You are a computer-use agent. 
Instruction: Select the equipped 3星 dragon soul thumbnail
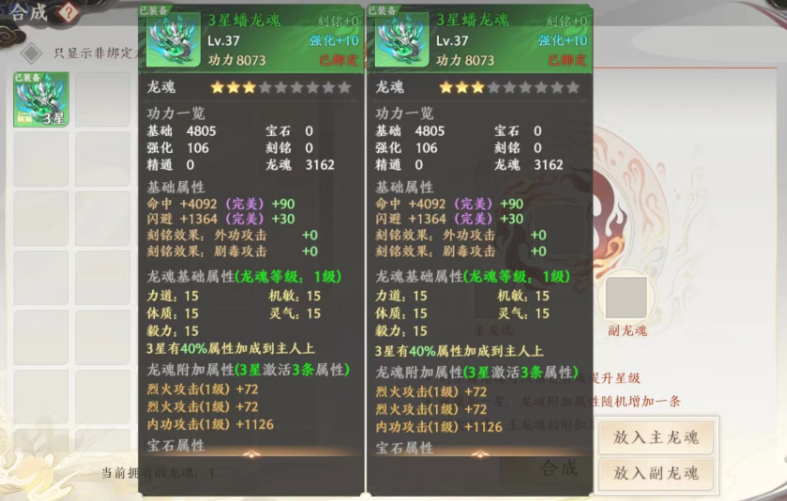click(x=41, y=99)
